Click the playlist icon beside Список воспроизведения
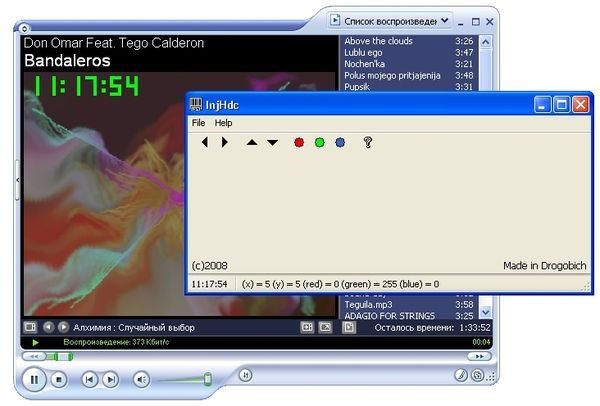Screen dimensions: 600x406 pos(335,20)
